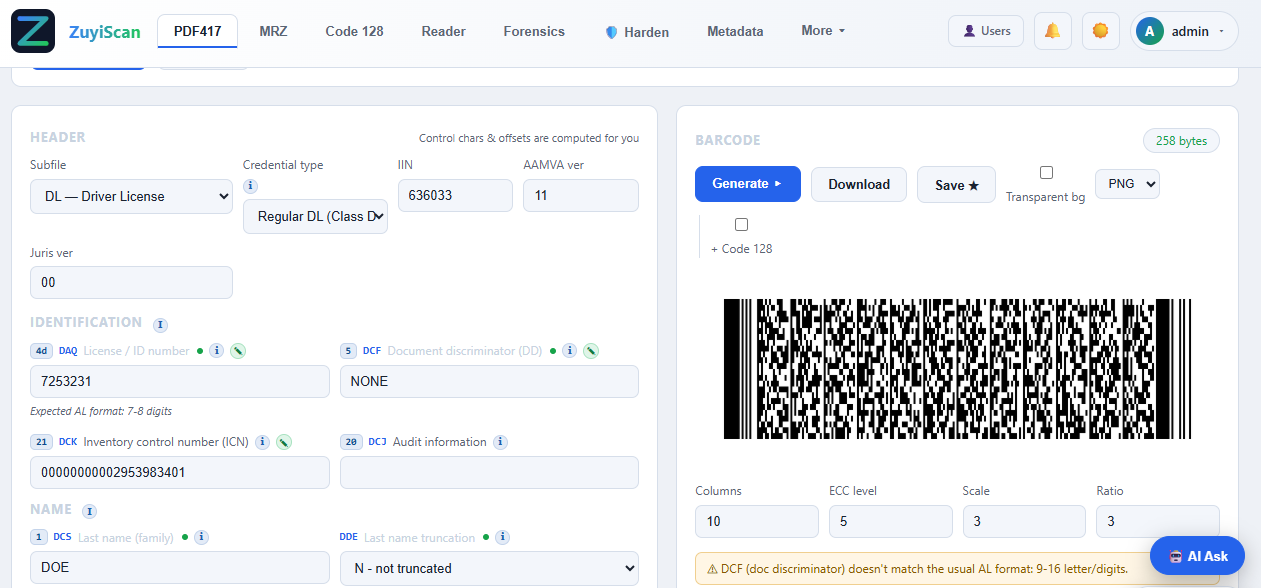Go to the Reader tab
The height and width of the screenshot is (588, 1261).
pyautogui.click(x=443, y=31)
